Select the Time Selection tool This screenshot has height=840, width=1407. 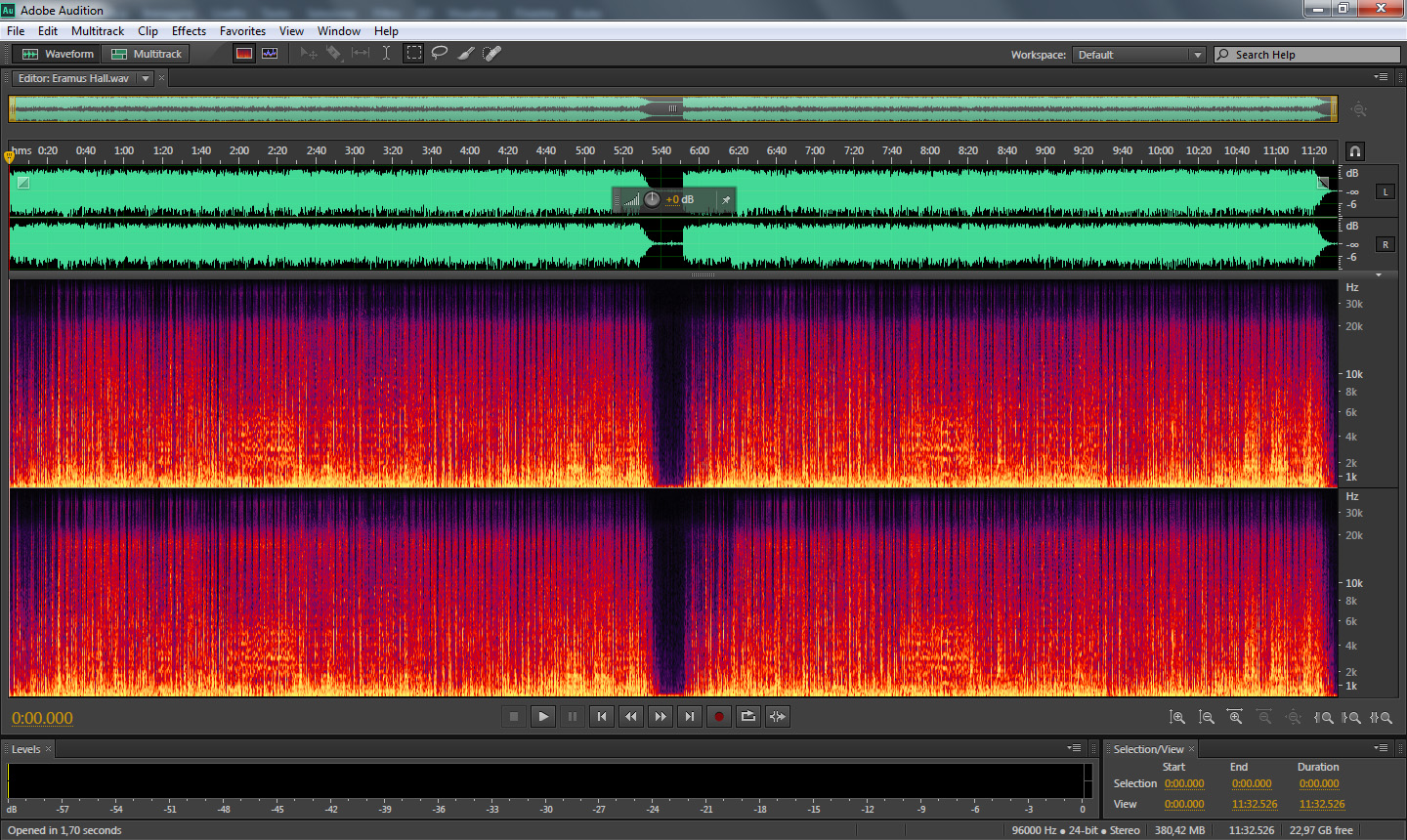[x=386, y=54]
